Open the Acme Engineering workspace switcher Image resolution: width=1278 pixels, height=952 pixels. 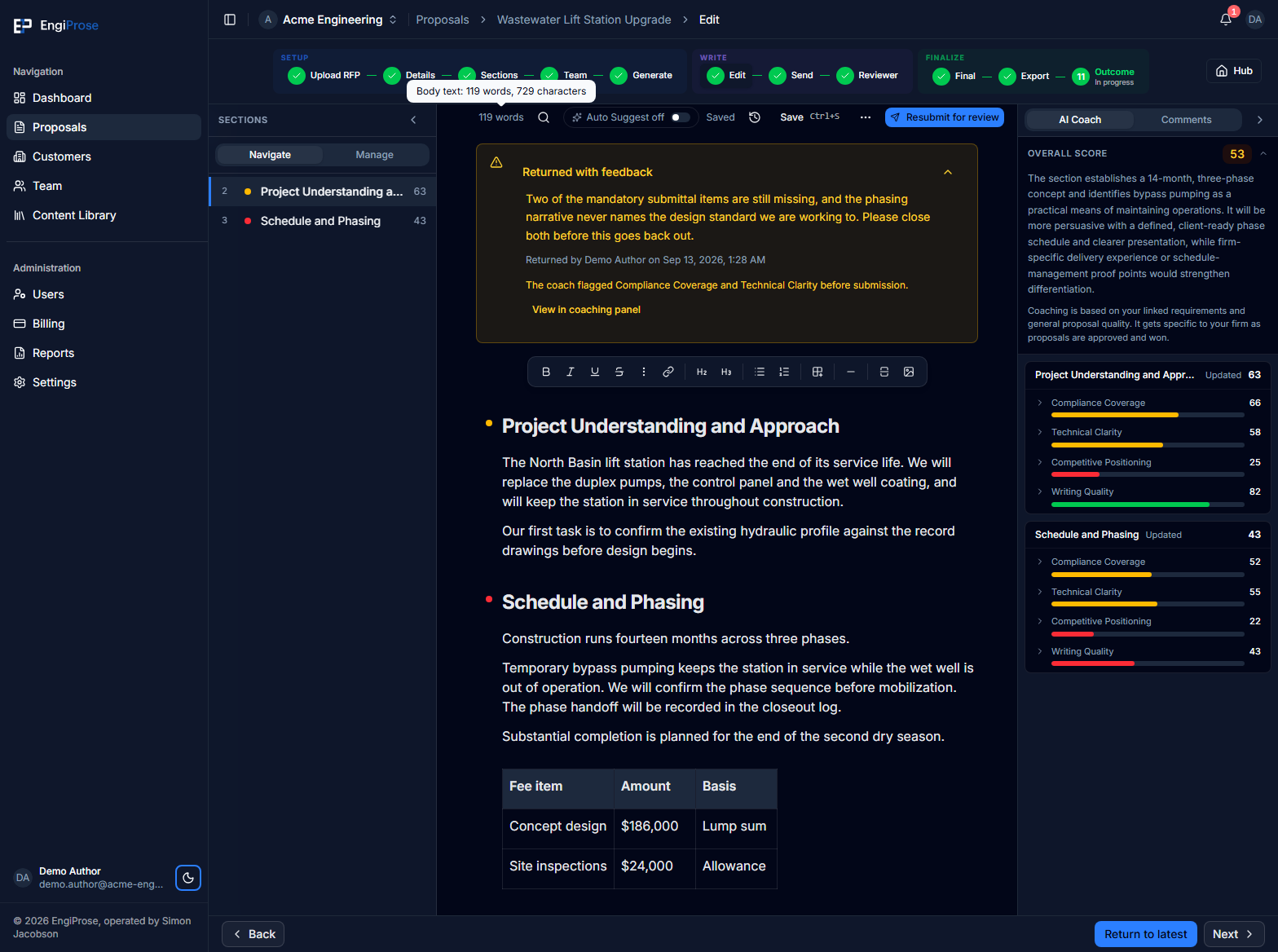click(x=328, y=20)
